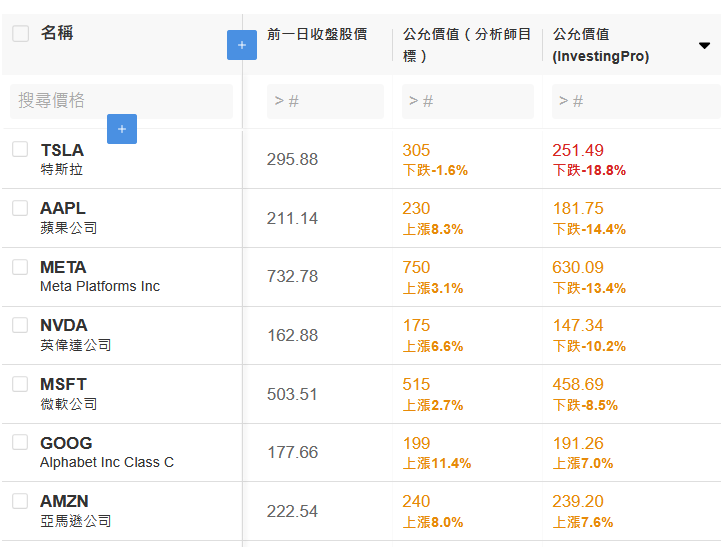Click the analyst target fair value filter input
721x547 pixels.
[468, 101]
